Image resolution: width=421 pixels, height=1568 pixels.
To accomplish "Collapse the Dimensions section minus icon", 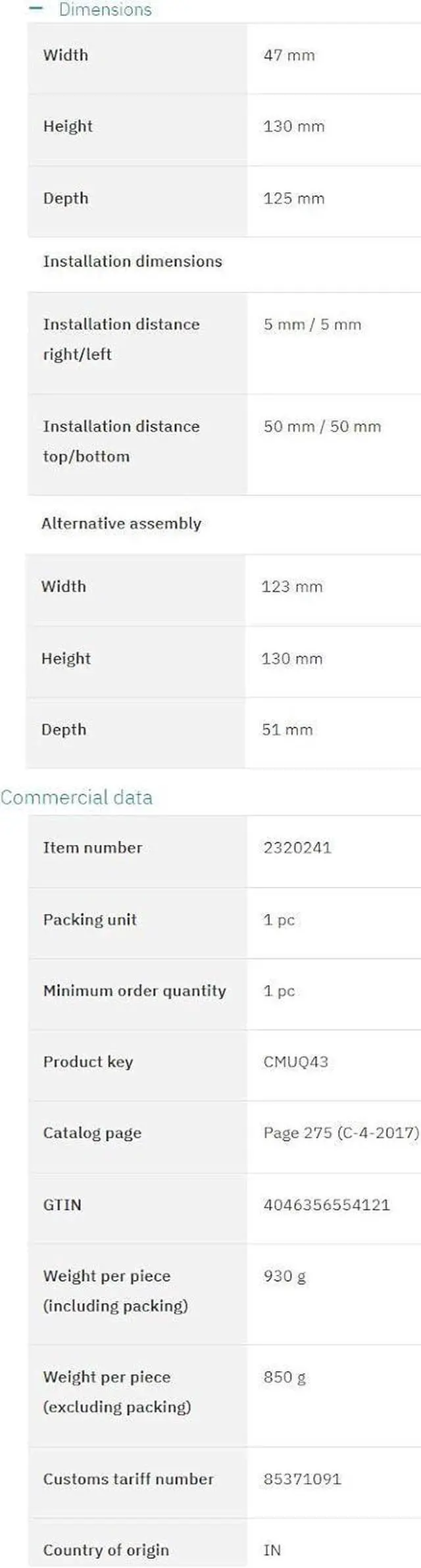I will click(37, 9).
